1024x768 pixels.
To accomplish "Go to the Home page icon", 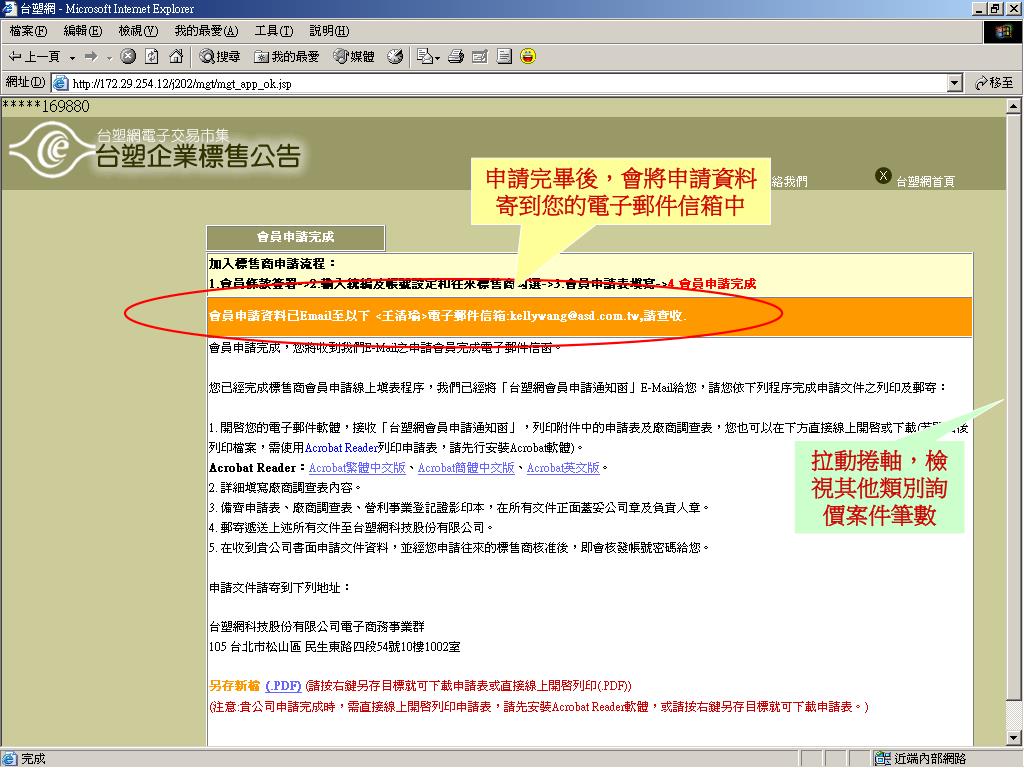I will click(176, 57).
